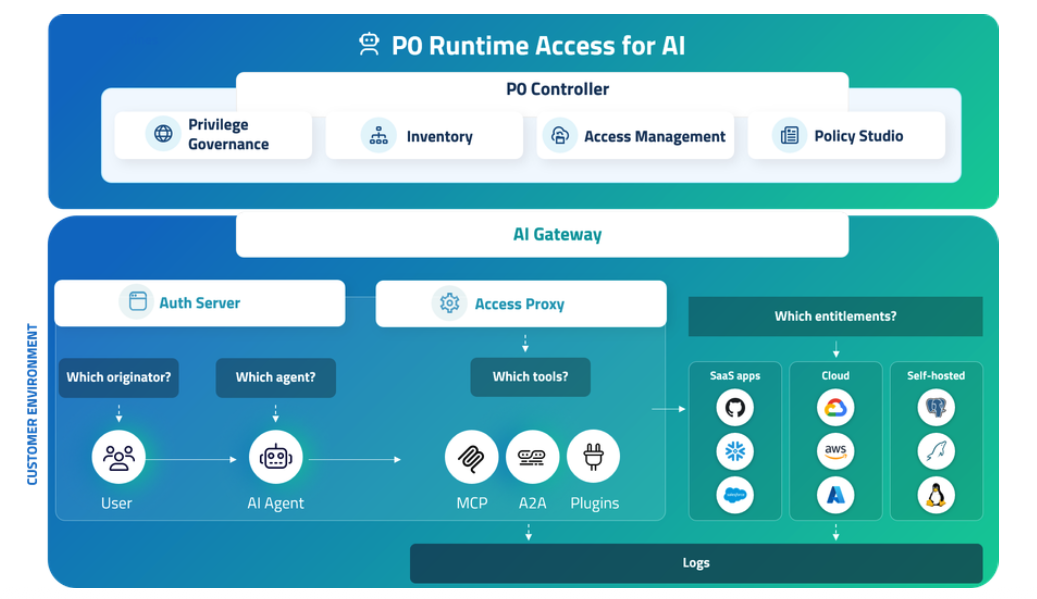
Task: Click the Salesforce icon under SaaS apps
Action: (735, 495)
